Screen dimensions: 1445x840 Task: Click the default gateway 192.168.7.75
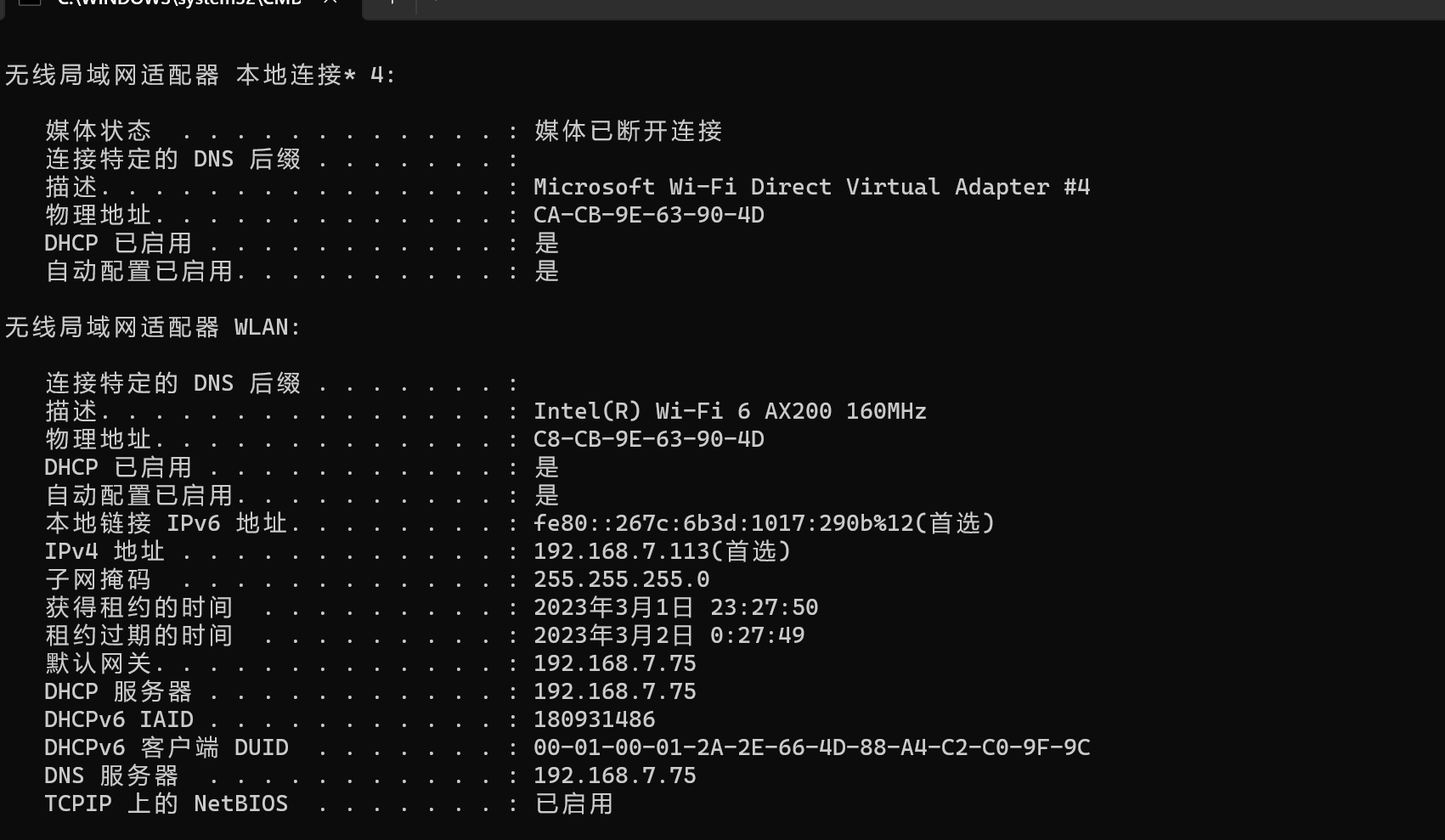tap(613, 663)
